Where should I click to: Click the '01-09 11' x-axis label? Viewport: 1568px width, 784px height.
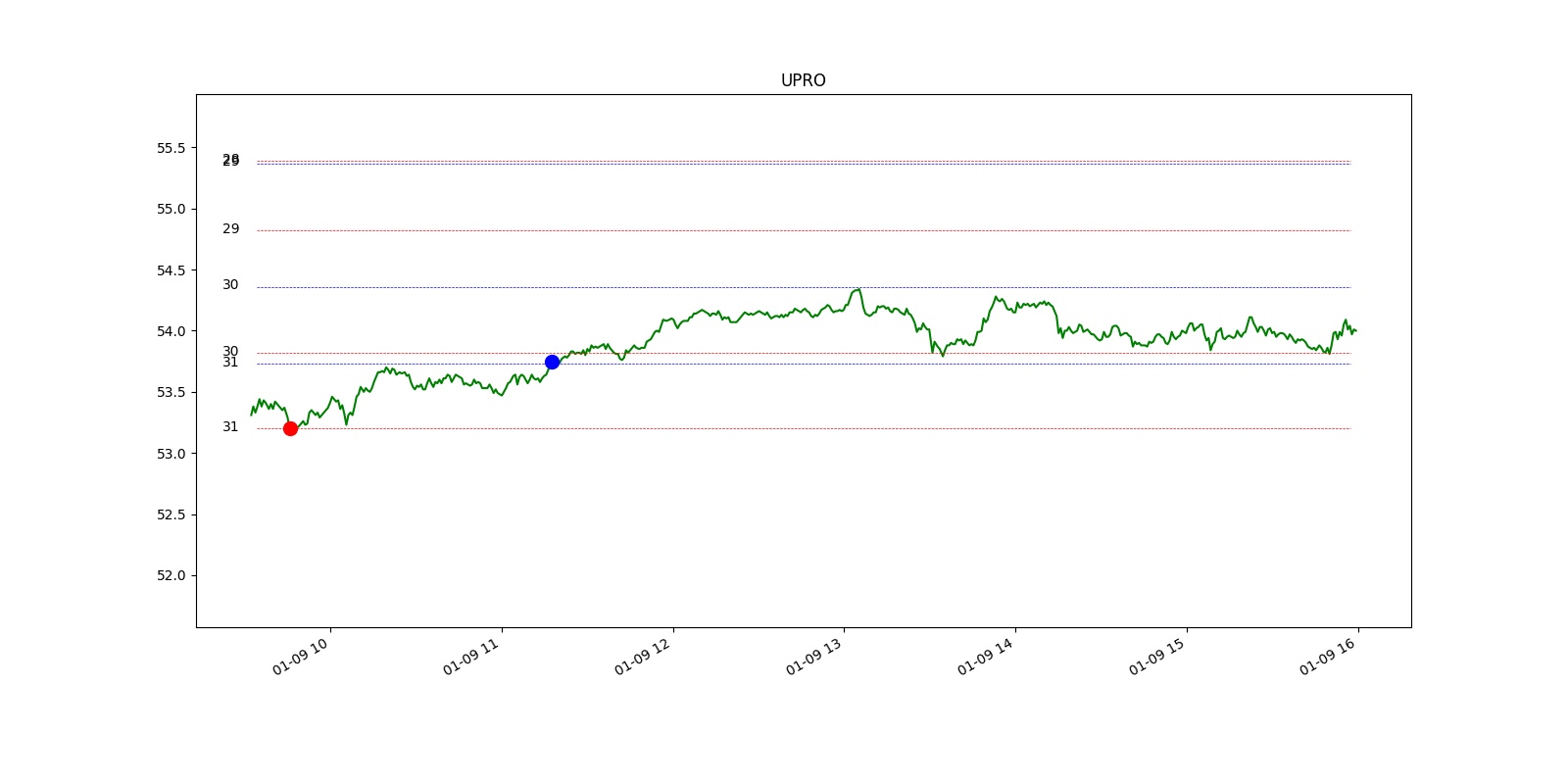[x=471, y=657]
